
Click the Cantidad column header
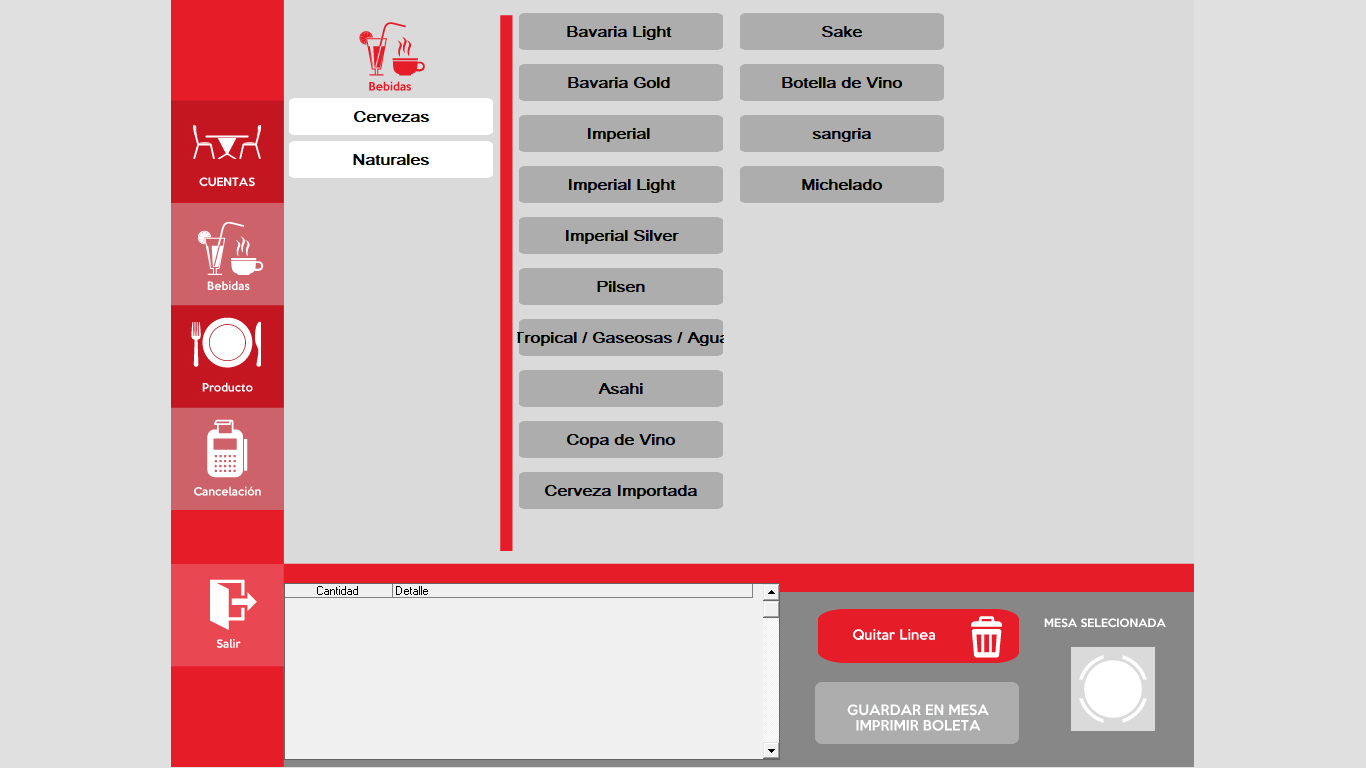tap(338, 591)
